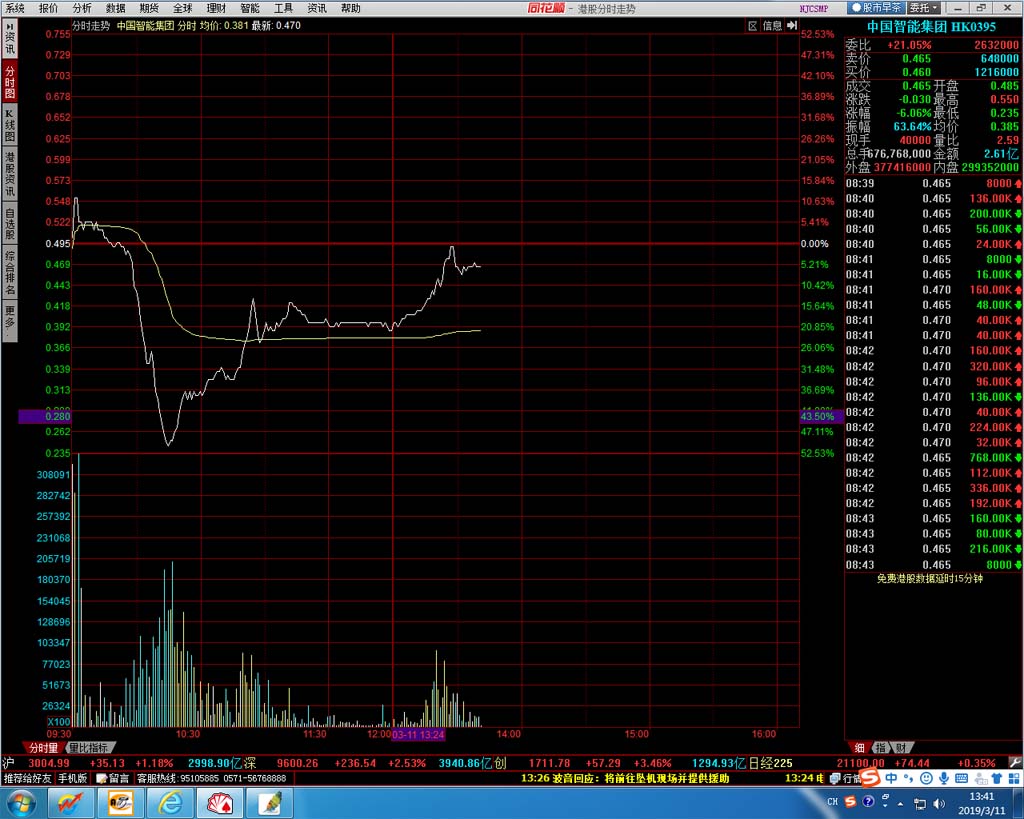This screenshot has width=1024, height=819.
Task: Click the 手机版 button
Action: click(x=72, y=779)
